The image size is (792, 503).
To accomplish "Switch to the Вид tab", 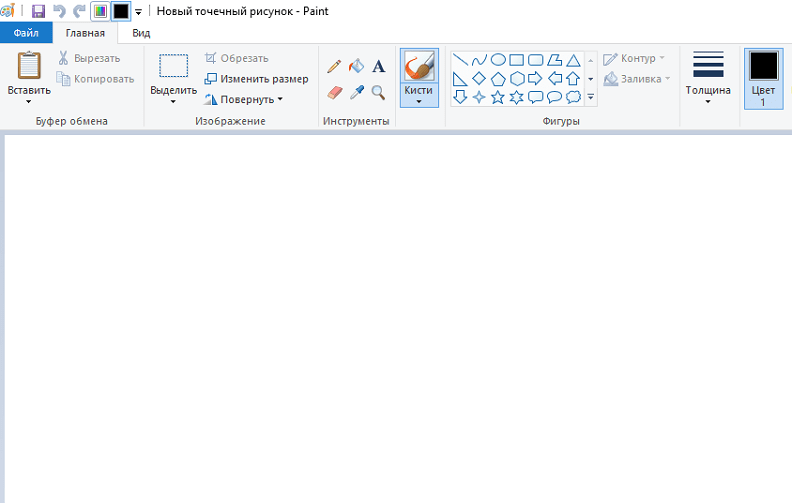I will click(141, 33).
